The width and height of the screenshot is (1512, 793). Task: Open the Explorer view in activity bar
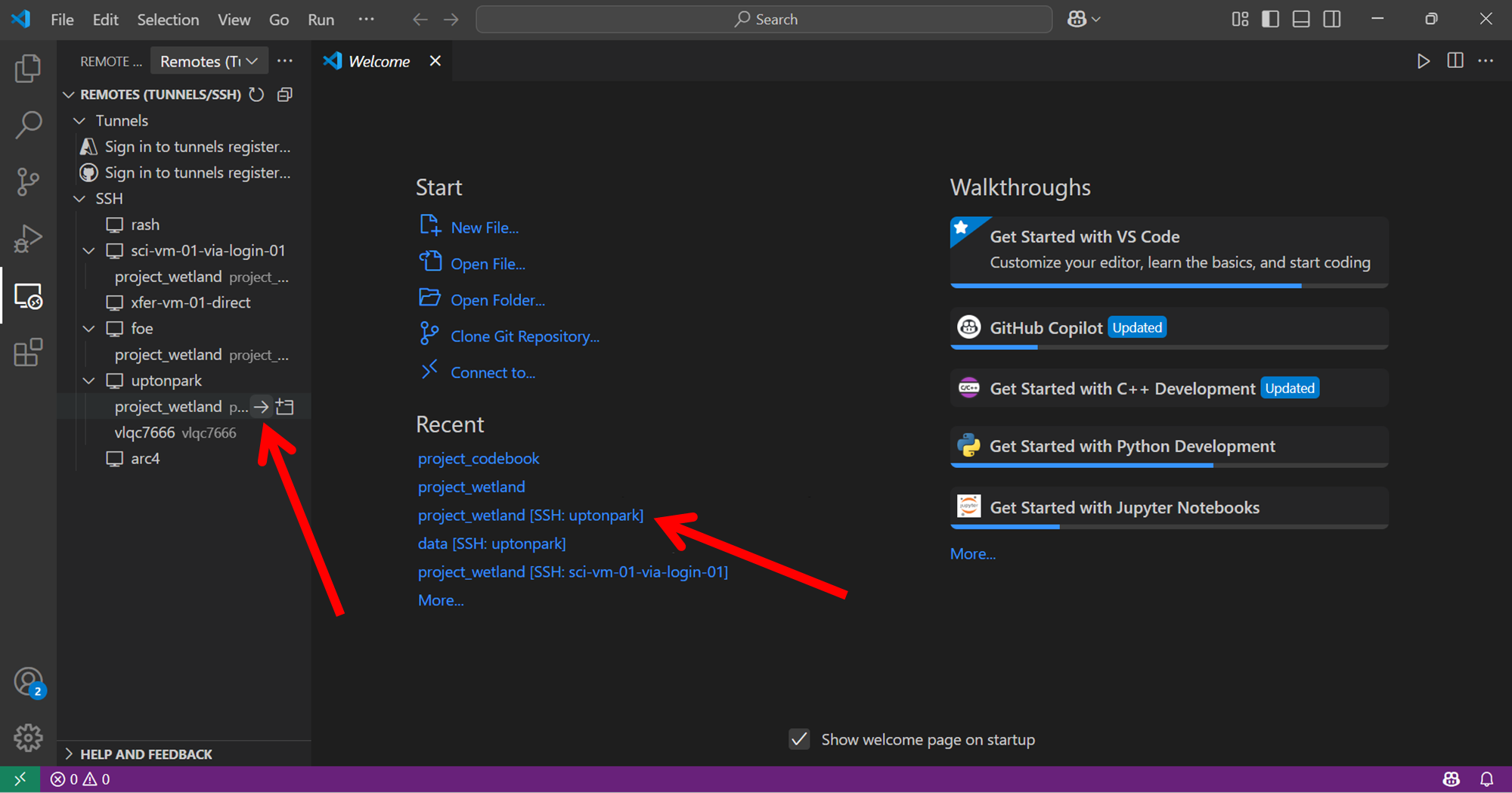pyautogui.click(x=28, y=69)
